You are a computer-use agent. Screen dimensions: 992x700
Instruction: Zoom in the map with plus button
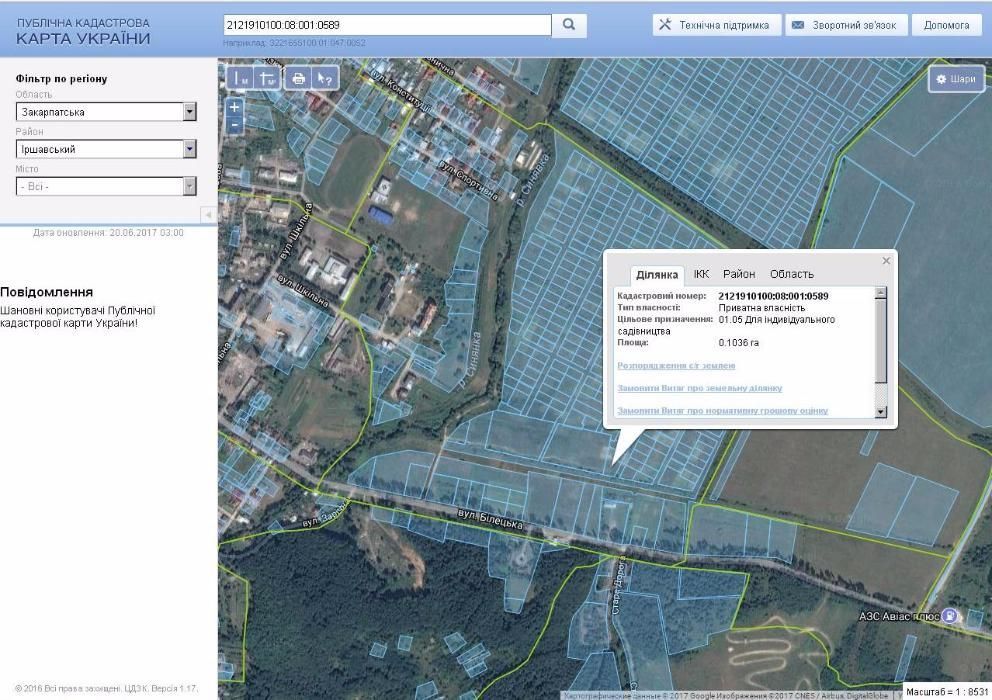coord(234,107)
